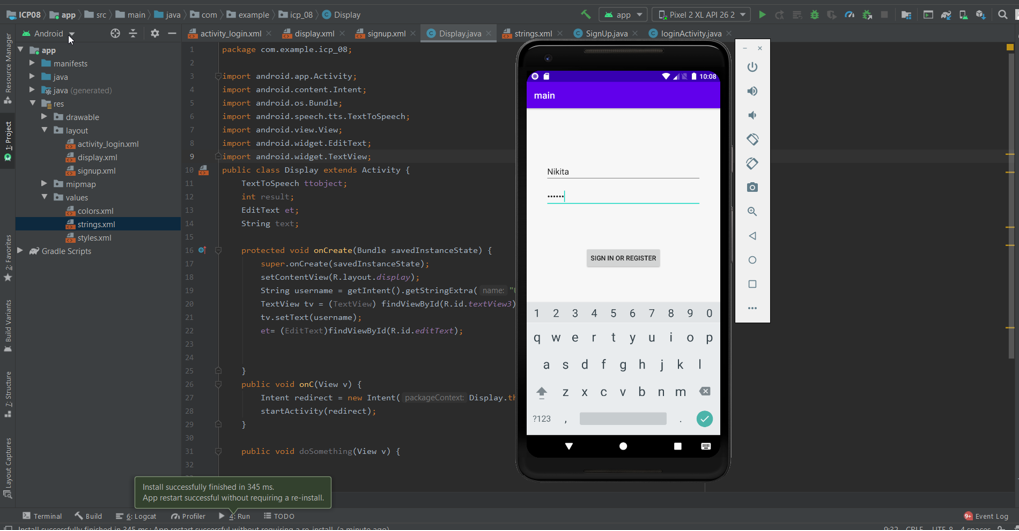Click the SIGN IN OR REGISTER button
This screenshot has width=1019, height=531.
coord(623,258)
